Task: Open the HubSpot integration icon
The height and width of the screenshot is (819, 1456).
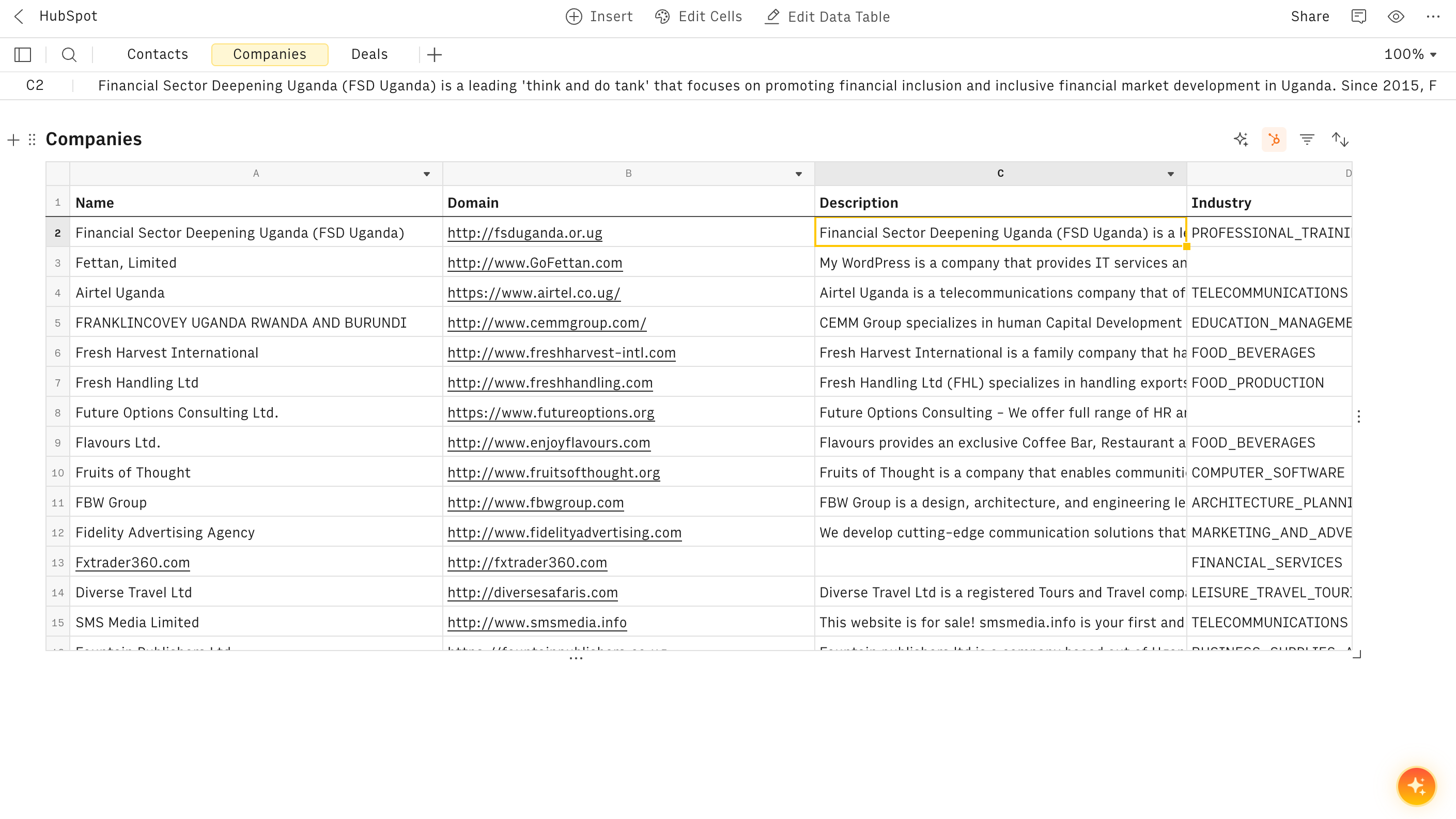Action: click(1274, 139)
